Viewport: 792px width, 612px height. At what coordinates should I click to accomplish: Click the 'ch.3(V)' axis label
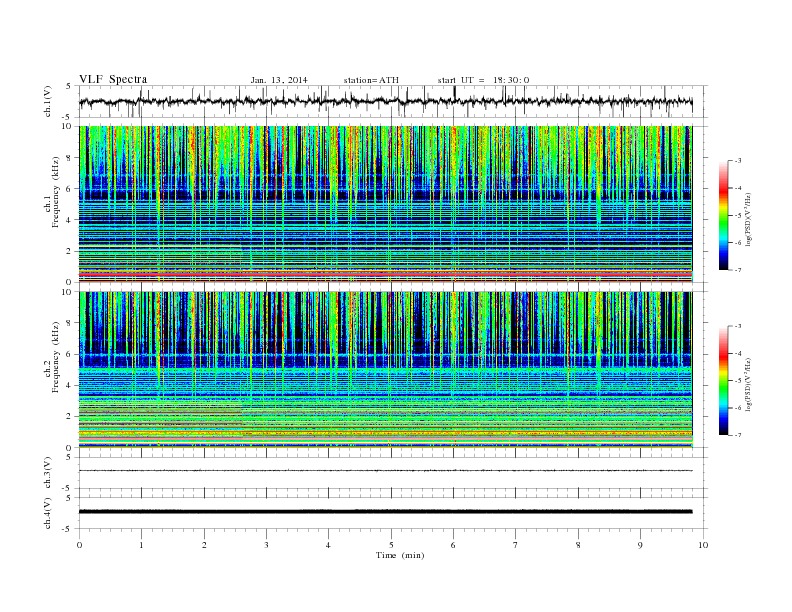point(48,473)
